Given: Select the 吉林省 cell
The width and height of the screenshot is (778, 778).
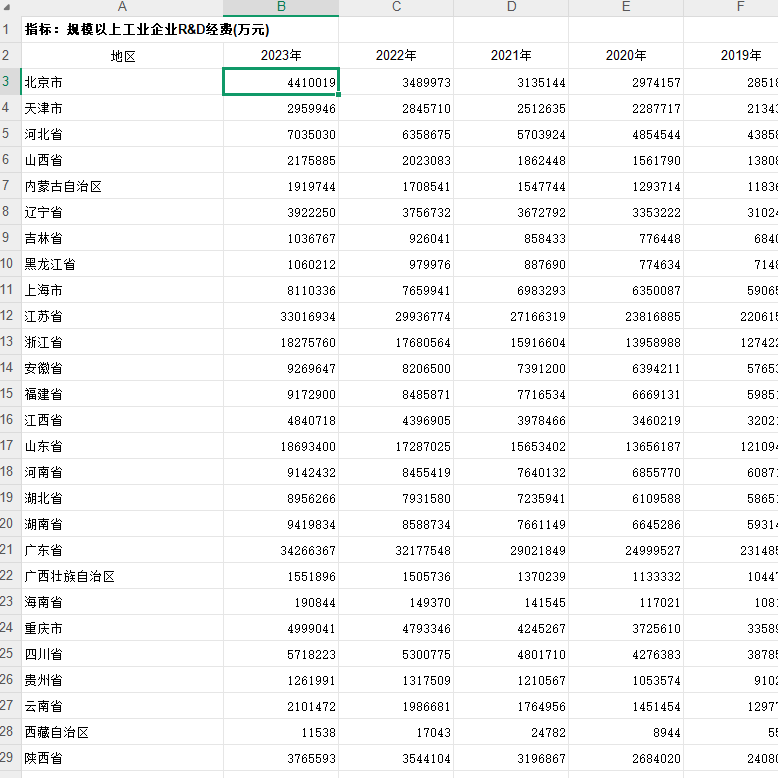Looking at the screenshot, I should [123, 238].
